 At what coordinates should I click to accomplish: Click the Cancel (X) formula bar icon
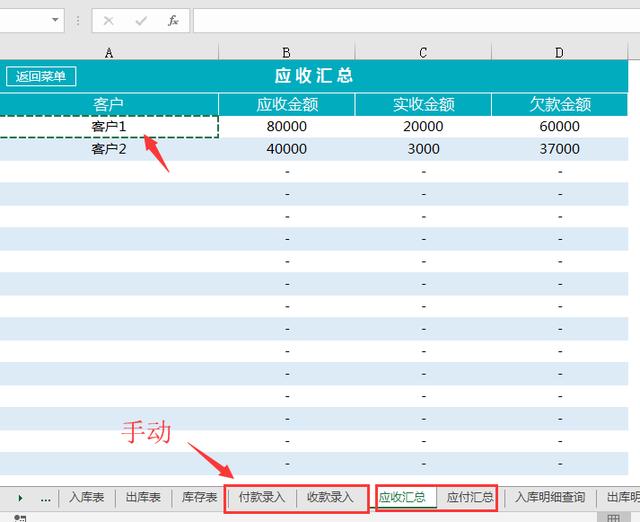(109, 20)
